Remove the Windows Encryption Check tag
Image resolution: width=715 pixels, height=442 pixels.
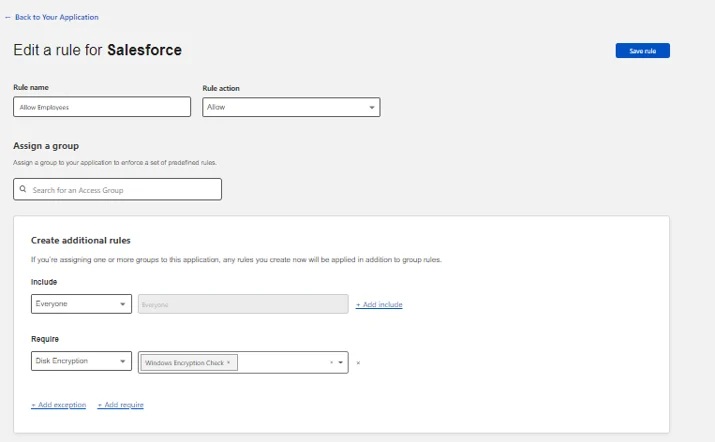tap(228, 363)
